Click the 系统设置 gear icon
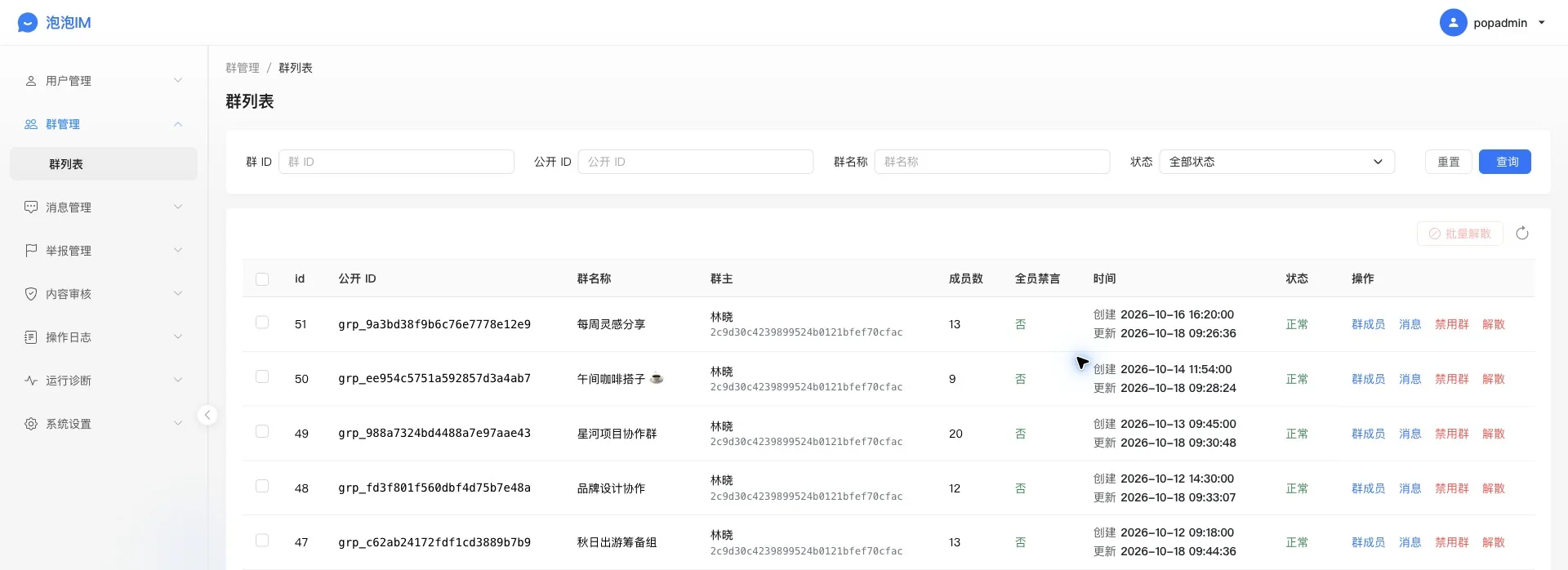The height and width of the screenshot is (570, 1568). (31, 424)
